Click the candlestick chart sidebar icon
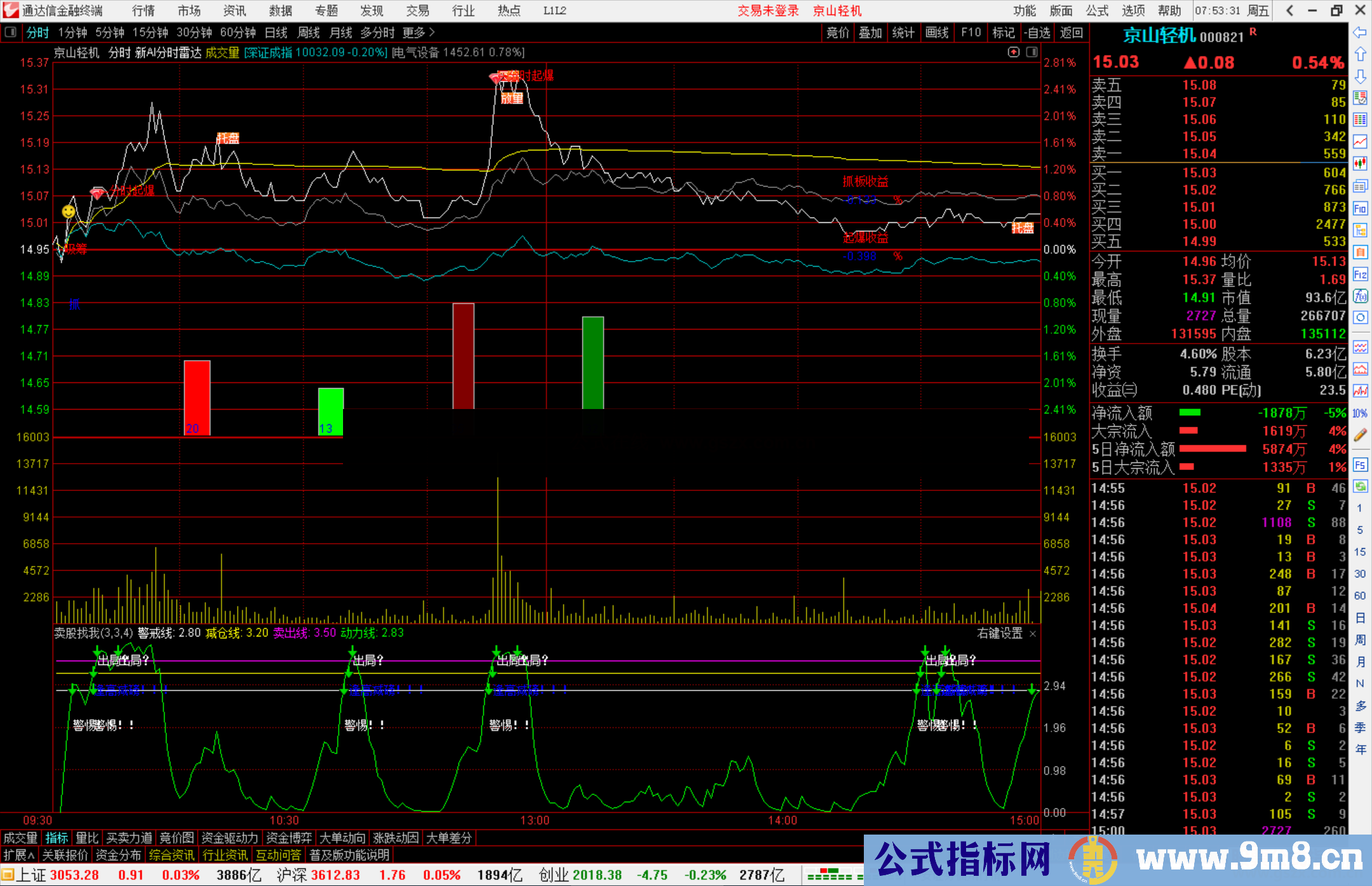This screenshot has height=886, width=1372. (1360, 164)
